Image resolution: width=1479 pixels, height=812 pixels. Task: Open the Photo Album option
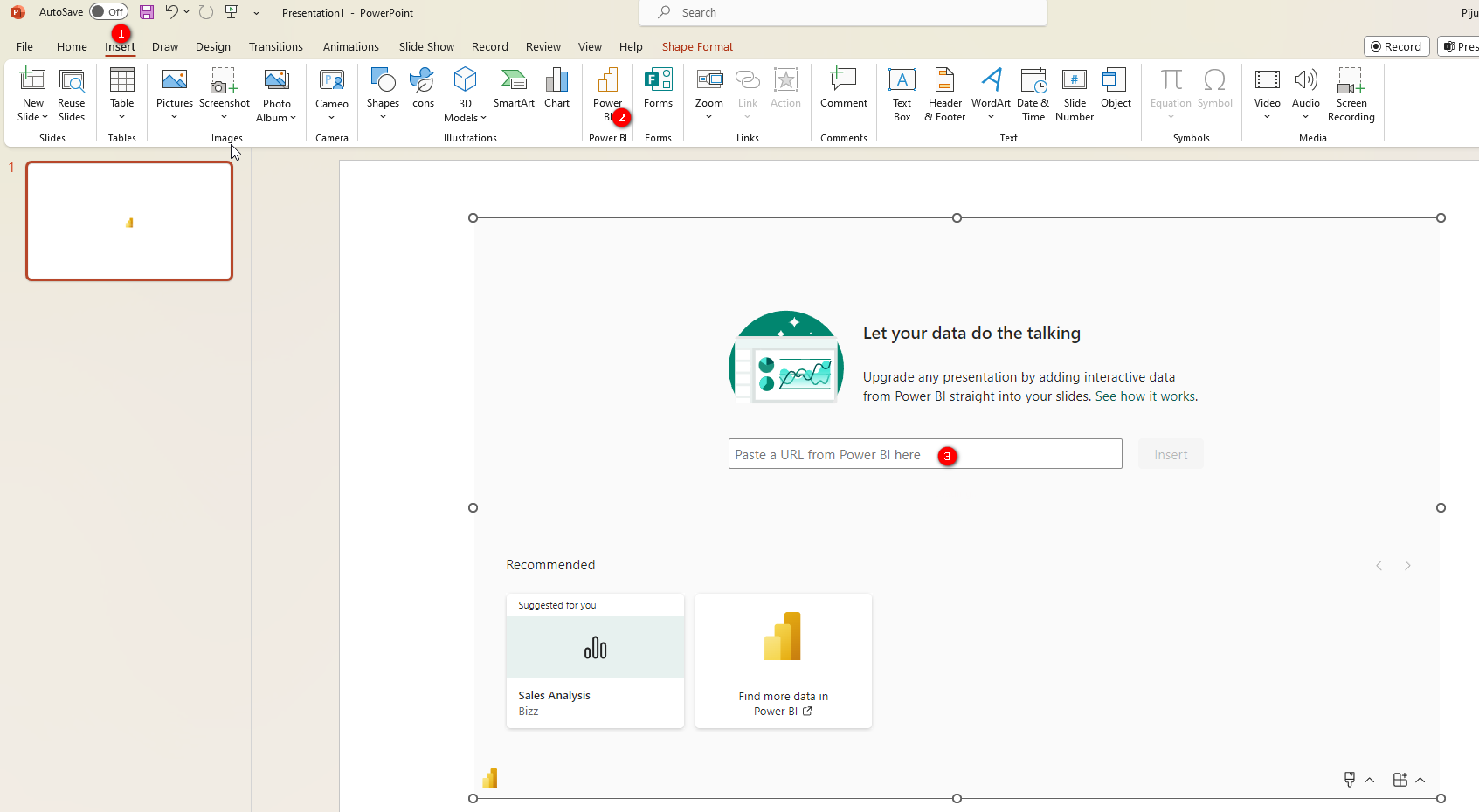coord(276,94)
